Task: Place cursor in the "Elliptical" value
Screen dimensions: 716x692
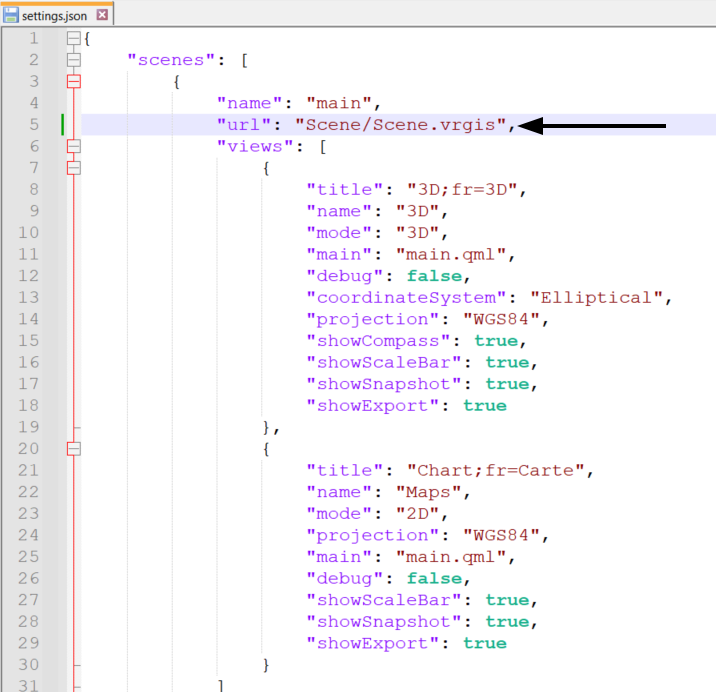Action: click(596, 298)
